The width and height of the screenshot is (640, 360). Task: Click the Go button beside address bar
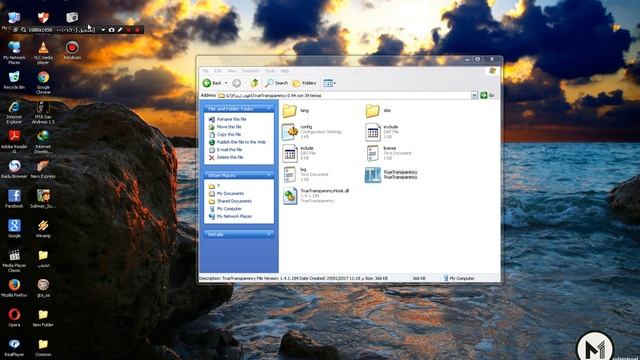coord(487,95)
